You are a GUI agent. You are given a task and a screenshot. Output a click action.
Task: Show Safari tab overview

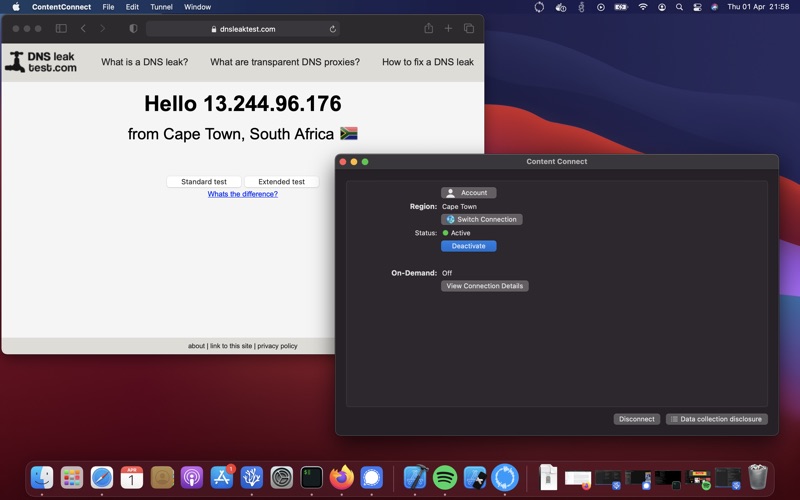click(468, 29)
